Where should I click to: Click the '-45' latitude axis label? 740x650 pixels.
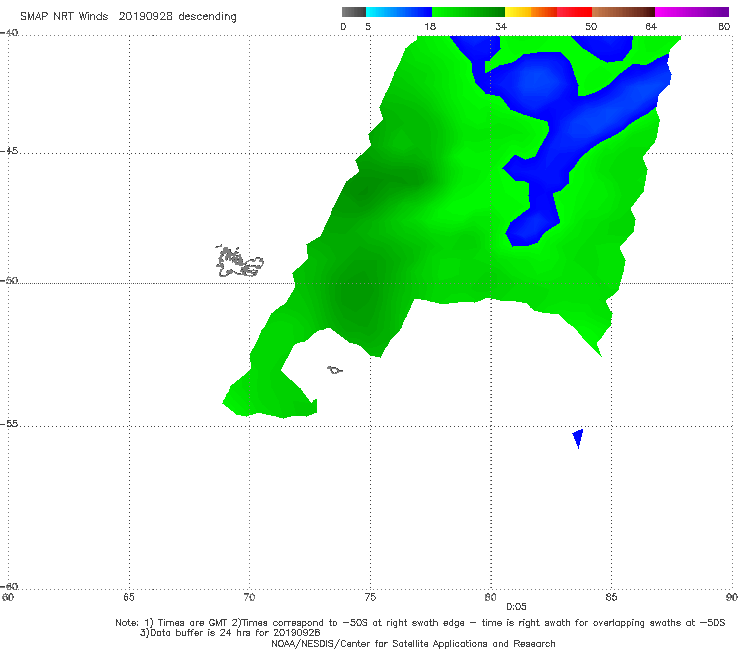pyautogui.click(x=9, y=151)
